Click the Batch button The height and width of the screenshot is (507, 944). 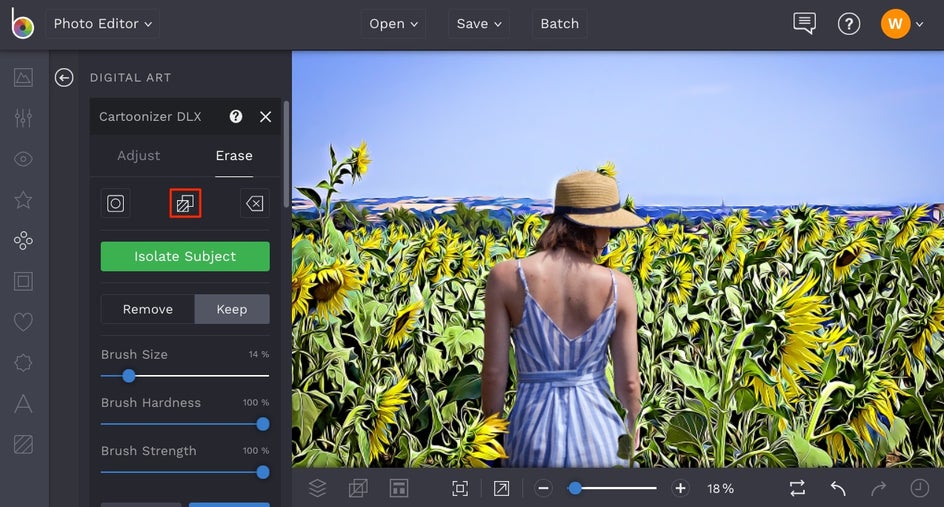(559, 23)
